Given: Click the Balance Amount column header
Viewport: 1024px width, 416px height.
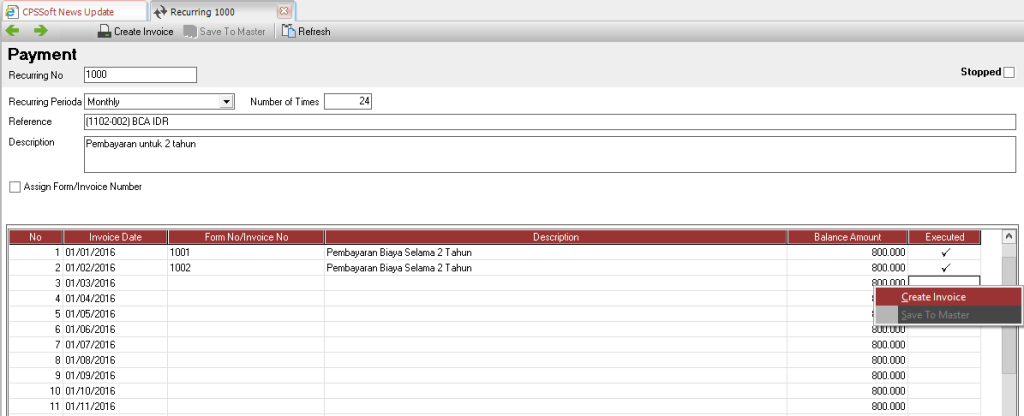Looking at the screenshot, I should [x=847, y=237].
